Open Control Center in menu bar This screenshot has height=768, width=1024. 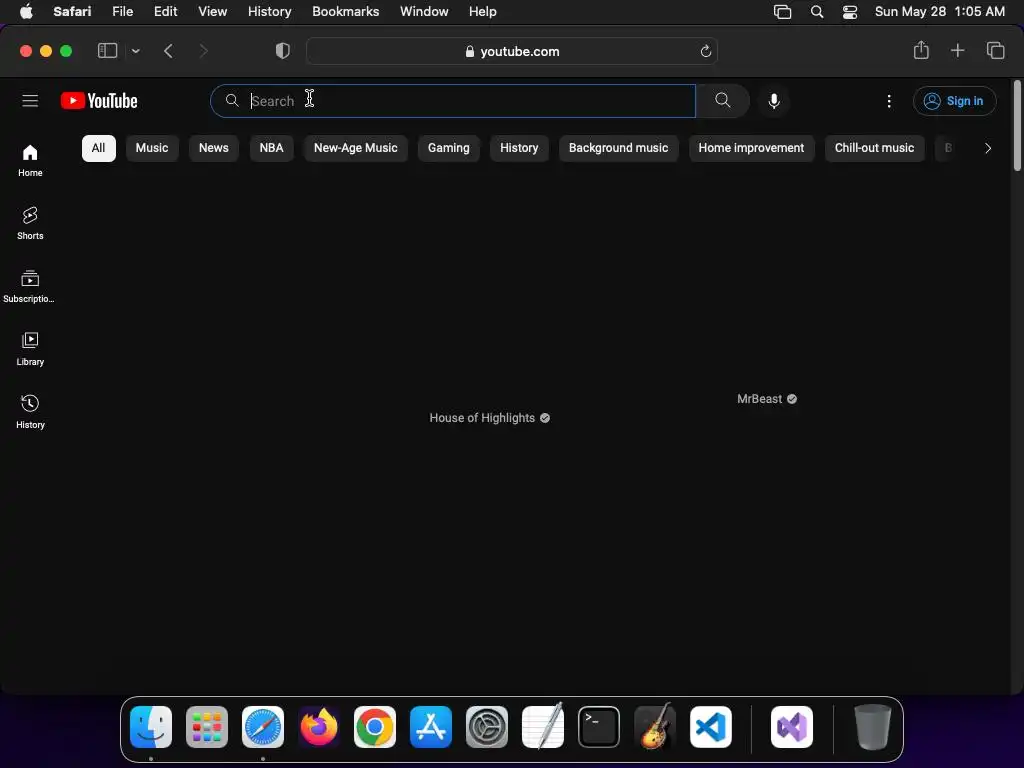coord(850,12)
